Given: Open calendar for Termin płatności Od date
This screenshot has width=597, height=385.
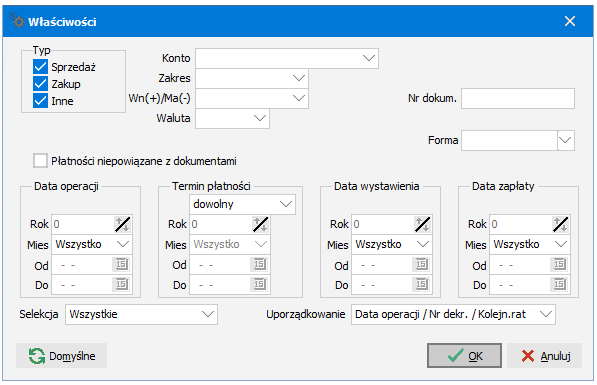Looking at the screenshot, I should [x=260, y=264].
